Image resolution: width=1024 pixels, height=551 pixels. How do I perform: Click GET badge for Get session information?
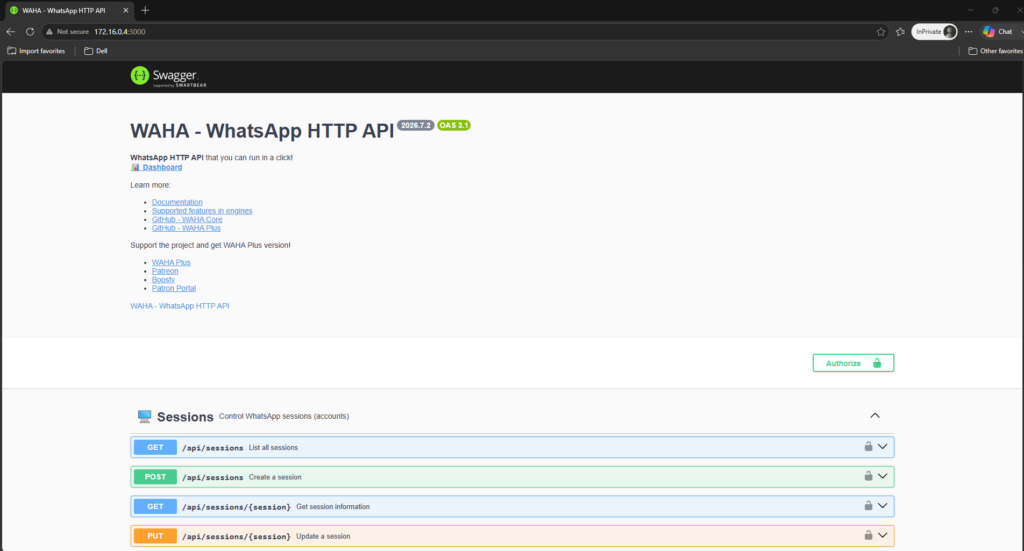point(155,507)
